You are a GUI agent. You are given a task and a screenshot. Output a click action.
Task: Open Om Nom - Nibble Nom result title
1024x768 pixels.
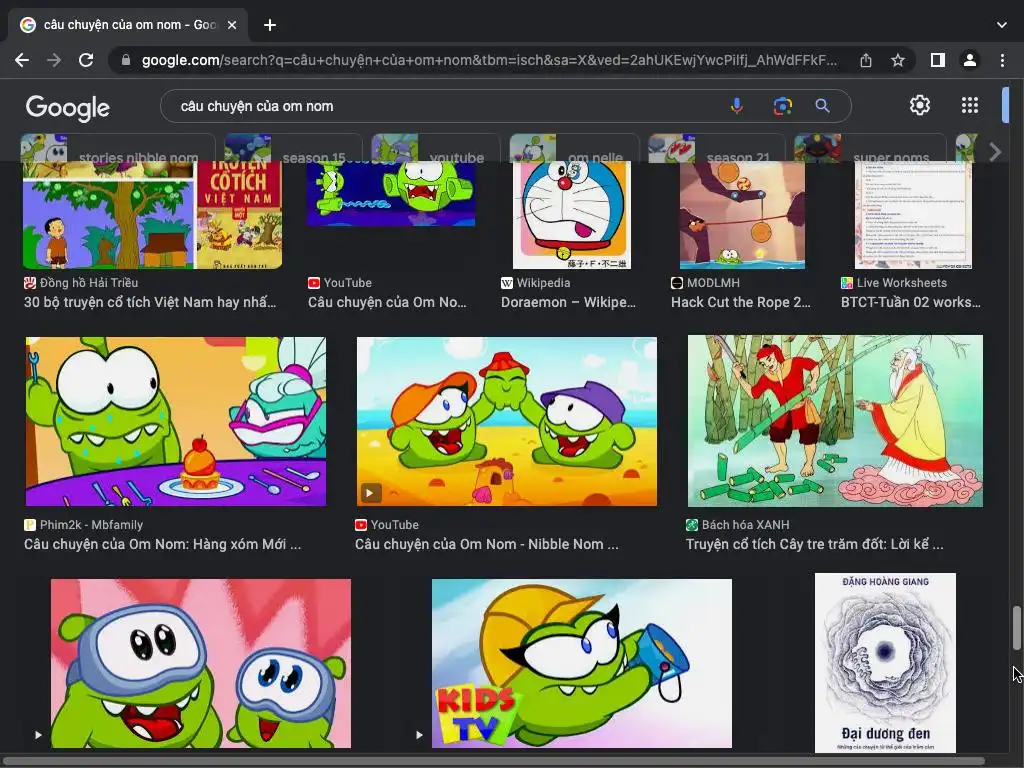(487, 544)
